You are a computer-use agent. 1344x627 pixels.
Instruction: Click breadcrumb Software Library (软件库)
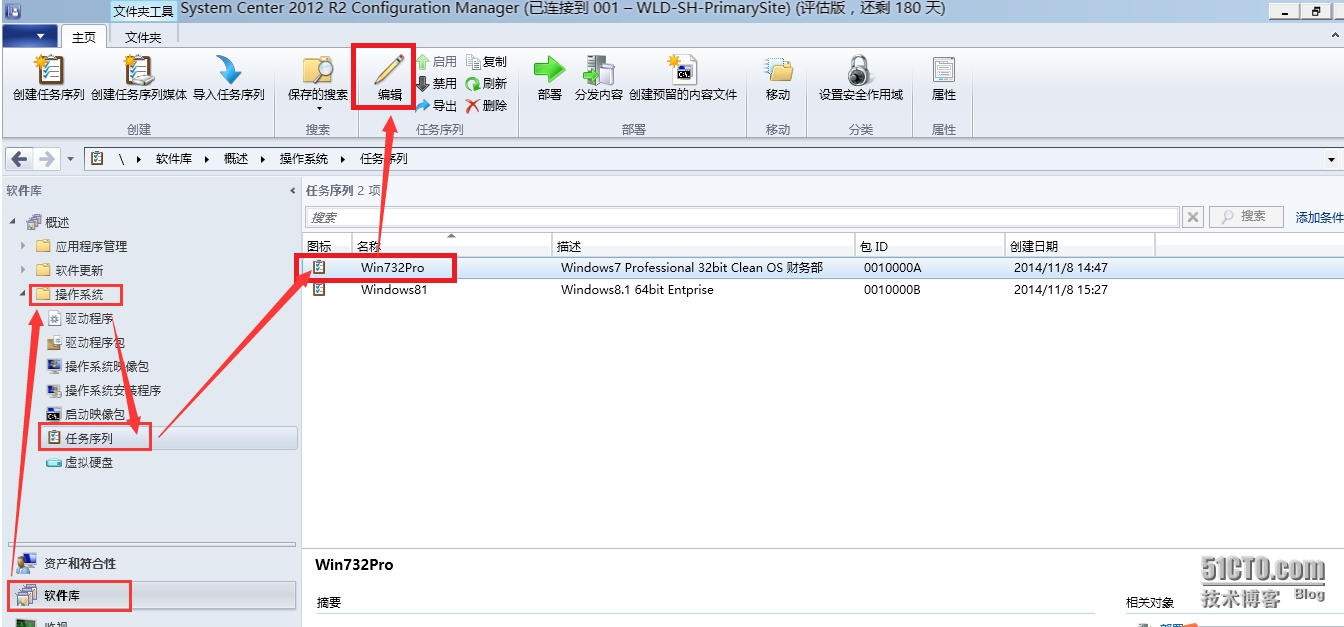pyautogui.click(x=173, y=159)
